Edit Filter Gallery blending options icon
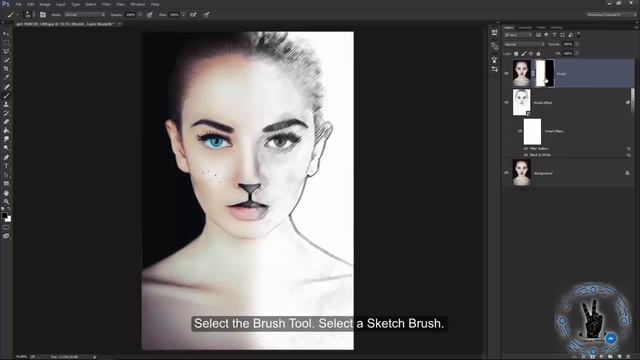Viewport: 640px width, 360px height. click(629, 149)
